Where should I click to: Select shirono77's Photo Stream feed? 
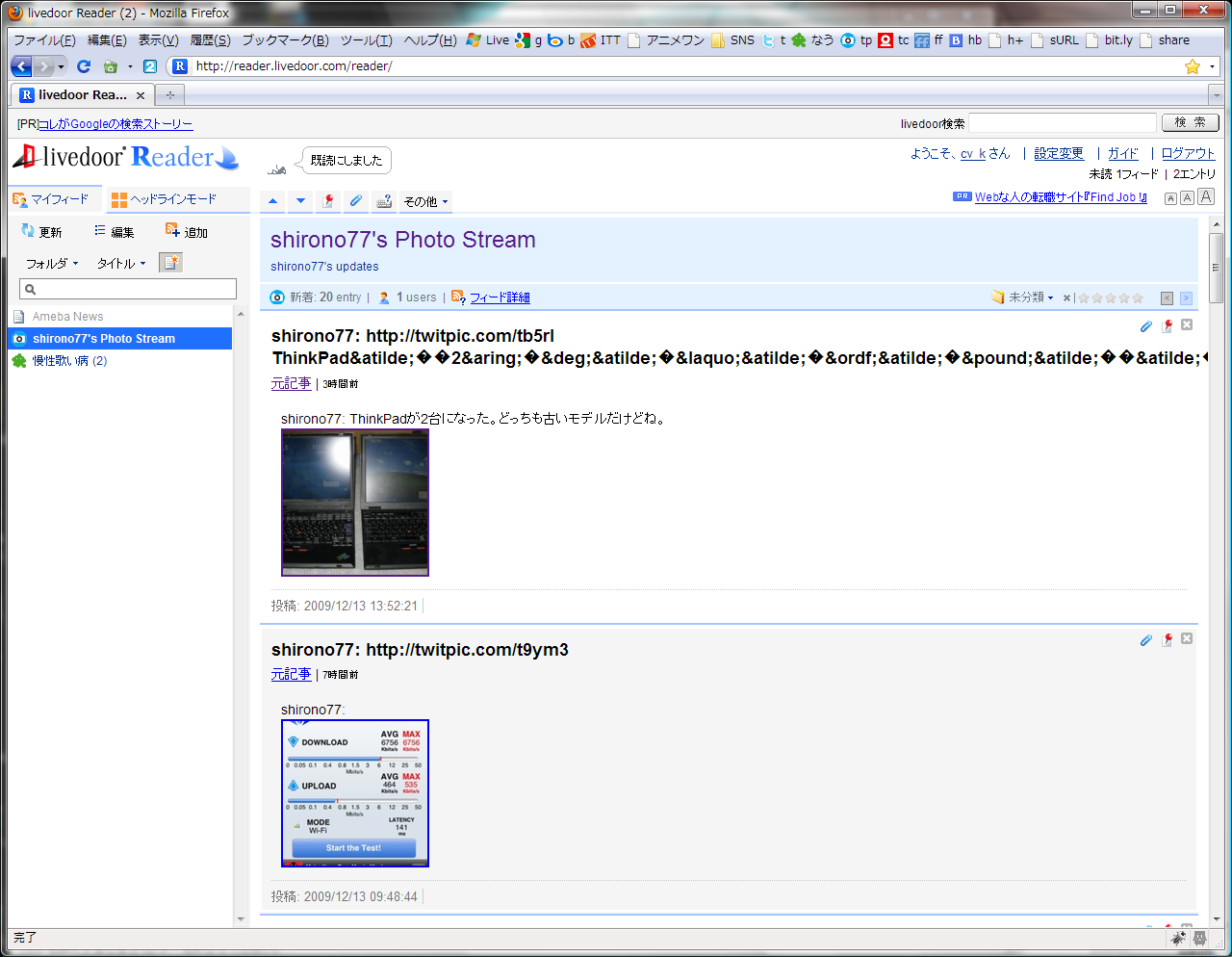(x=119, y=338)
